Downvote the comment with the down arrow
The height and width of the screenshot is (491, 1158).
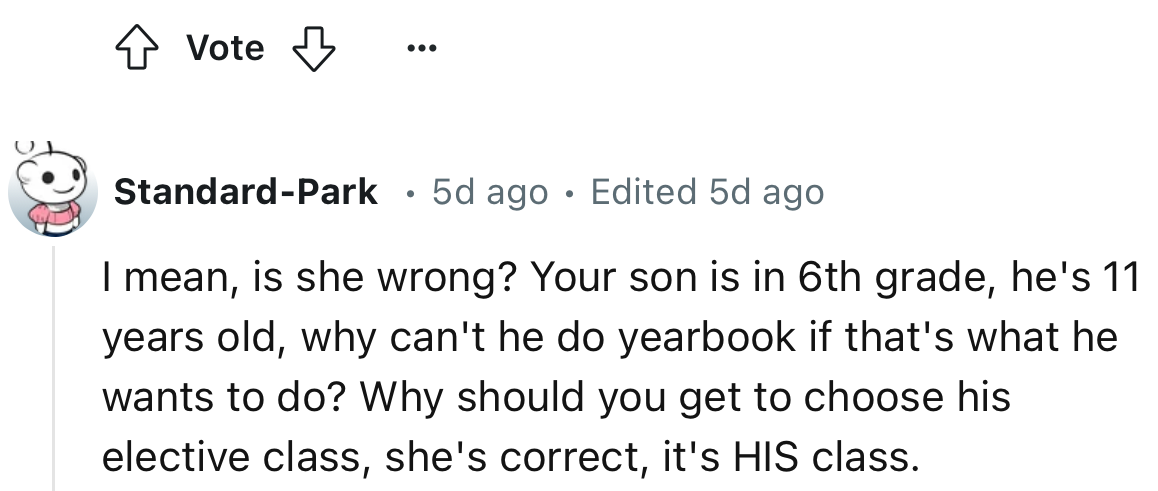313,48
